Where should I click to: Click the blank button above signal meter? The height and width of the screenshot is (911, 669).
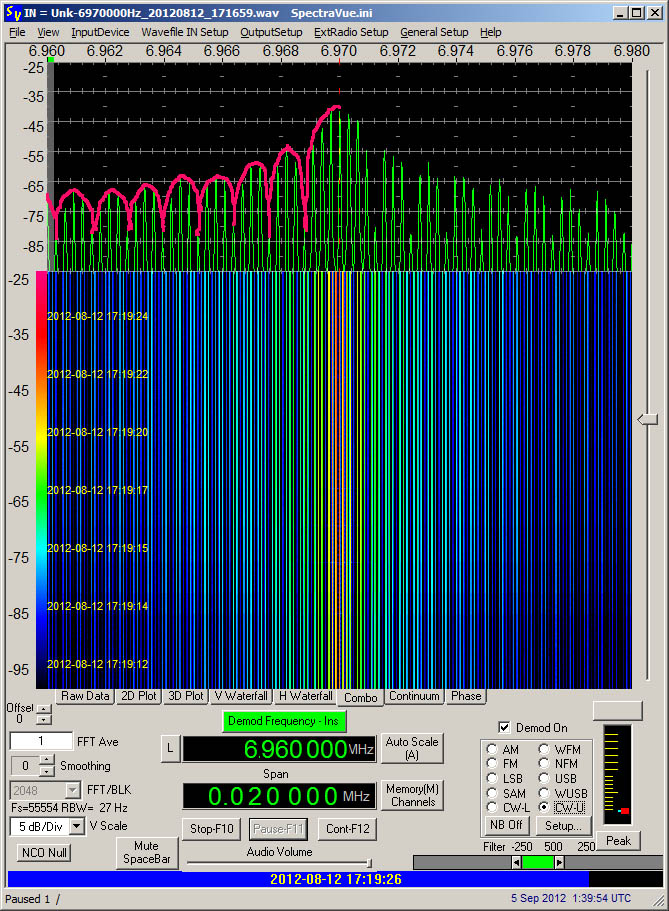click(617, 711)
